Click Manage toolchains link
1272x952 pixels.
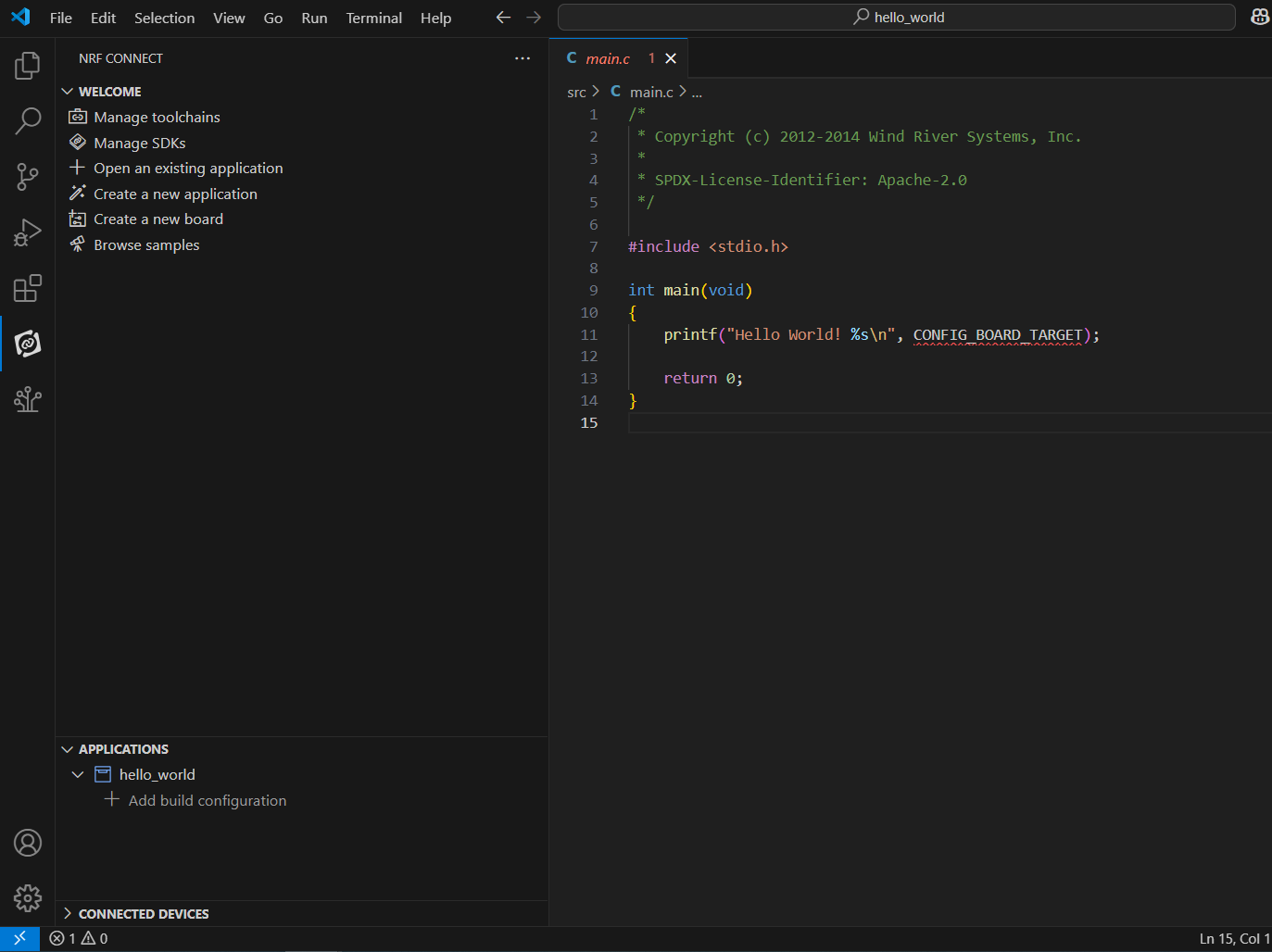(157, 117)
